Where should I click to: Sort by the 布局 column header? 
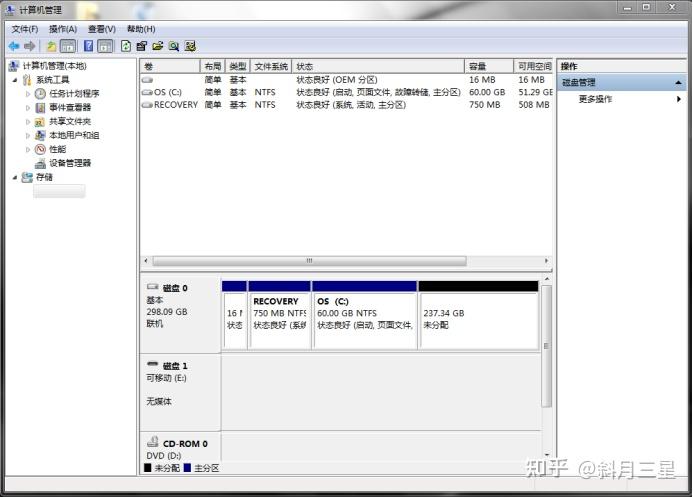(x=213, y=67)
